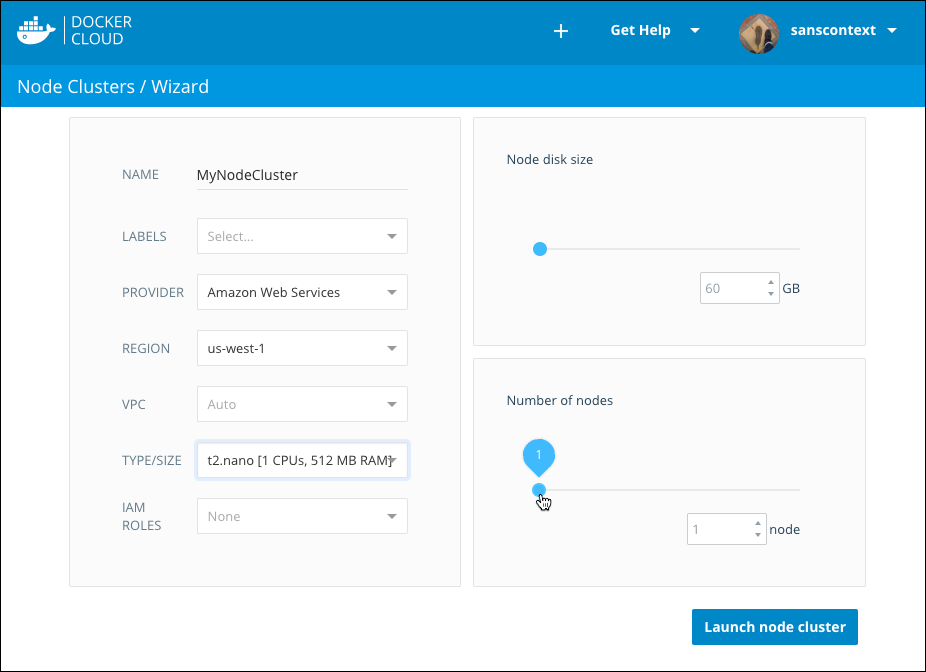Screen dimensions: 926x672
Task: Click the user avatar picture
Action: pyautogui.click(x=758, y=32)
